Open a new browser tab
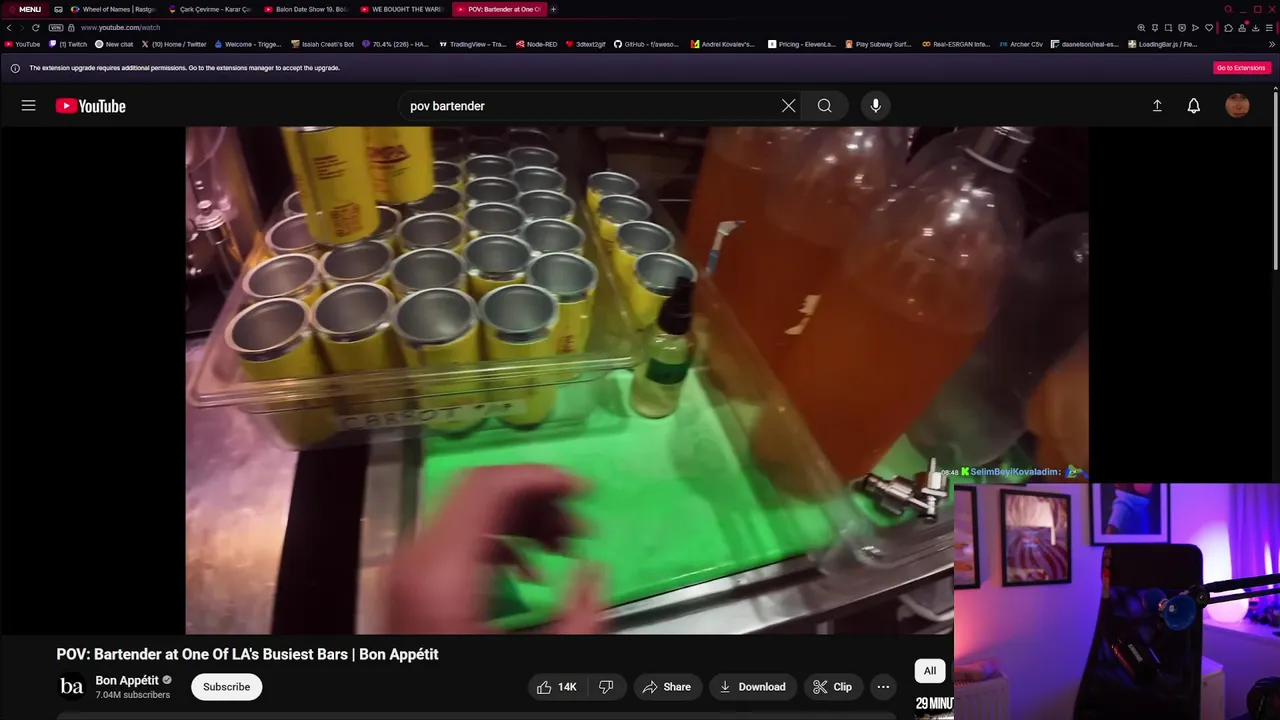Image resolution: width=1280 pixels, height=720 pixels. click(x=553, y=9)
